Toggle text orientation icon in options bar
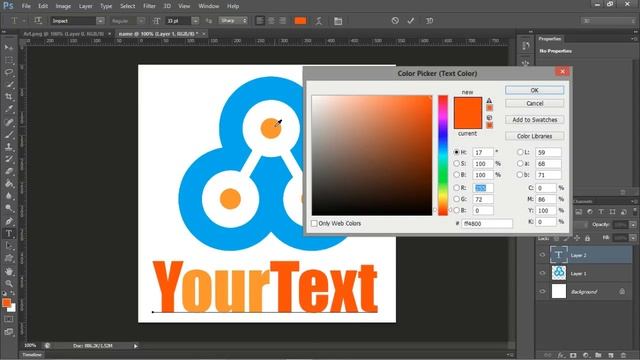 pos(38,20)
